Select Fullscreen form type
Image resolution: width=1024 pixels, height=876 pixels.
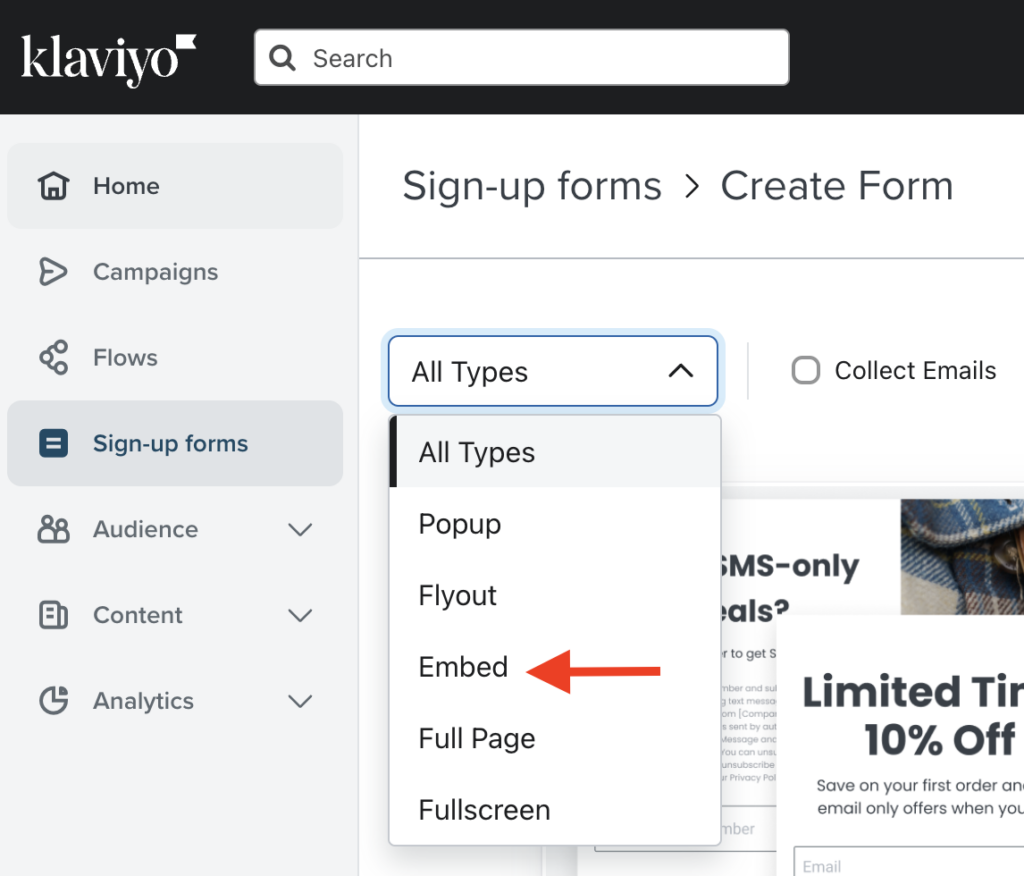[555, 810]
